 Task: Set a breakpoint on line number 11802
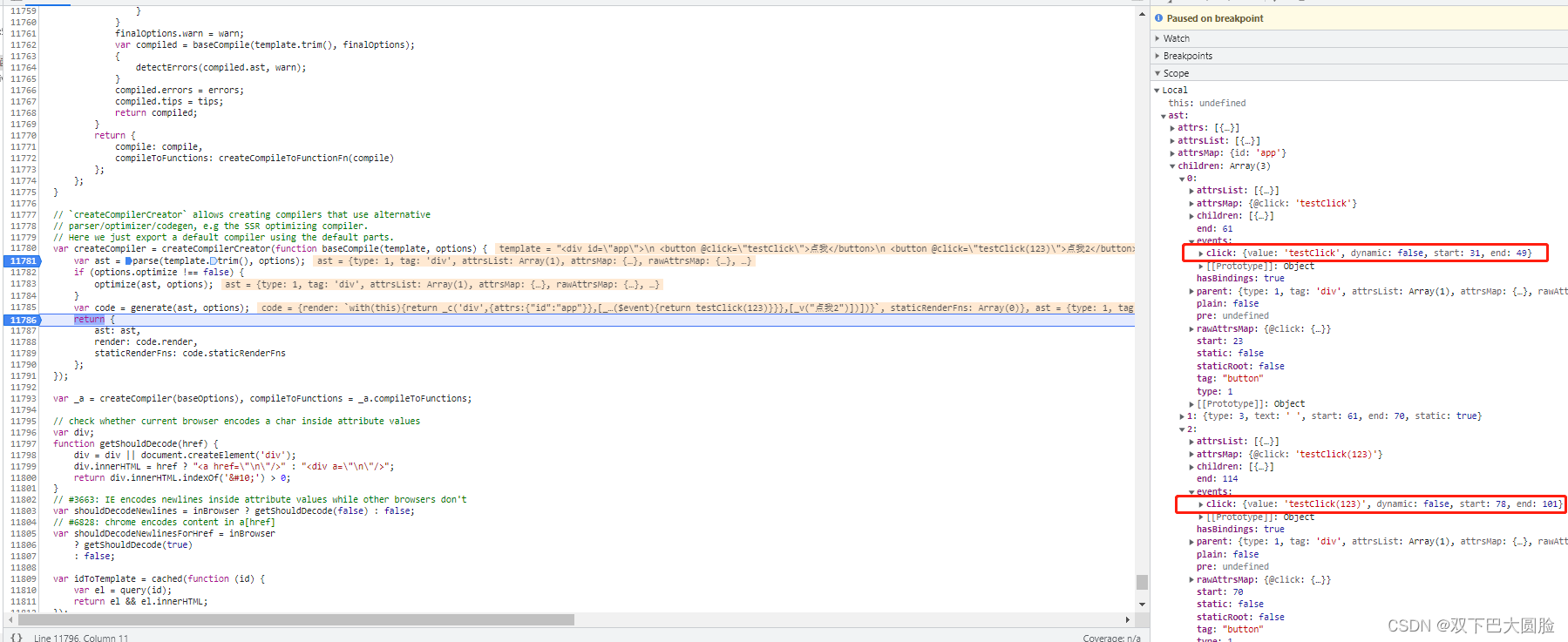point(24,499)
